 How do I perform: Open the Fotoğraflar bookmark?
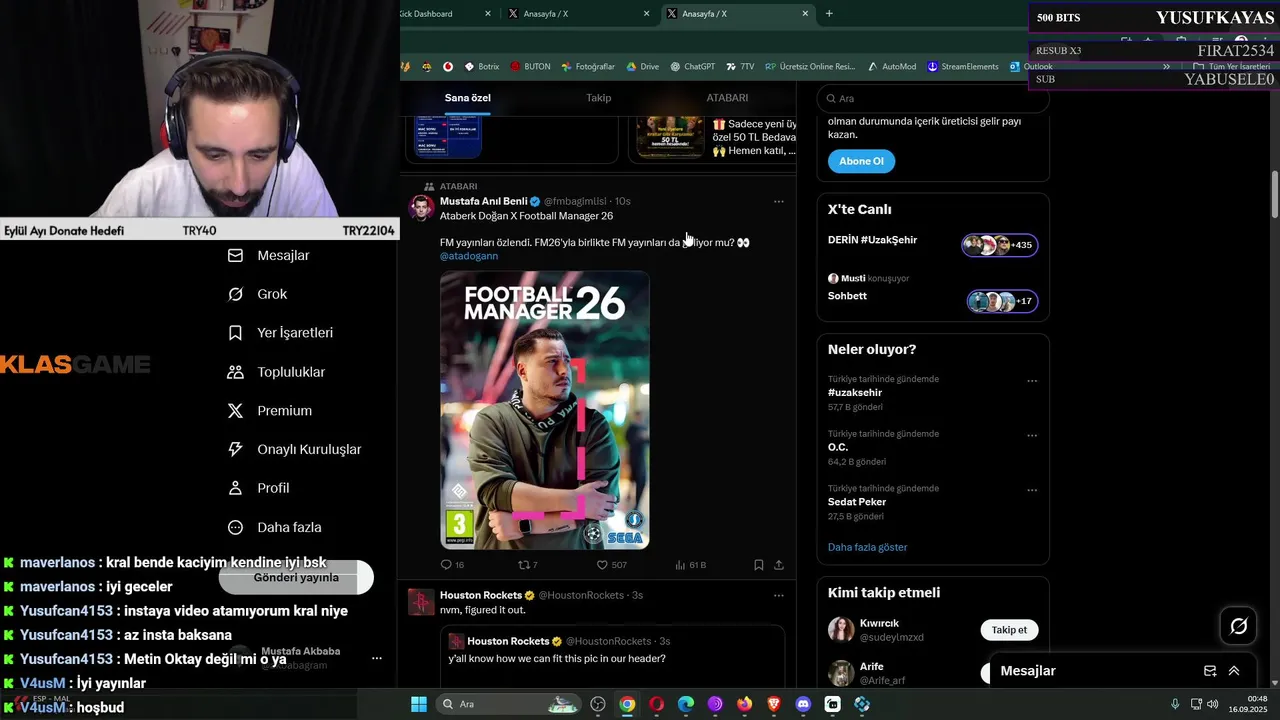(588, 67)
